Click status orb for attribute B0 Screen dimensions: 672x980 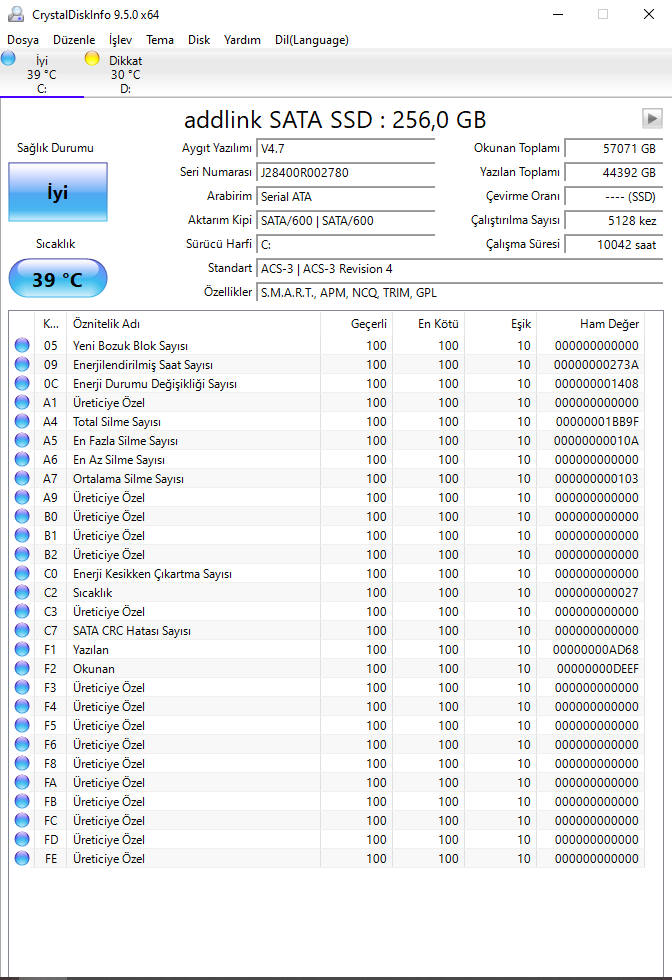pos(22,516)
